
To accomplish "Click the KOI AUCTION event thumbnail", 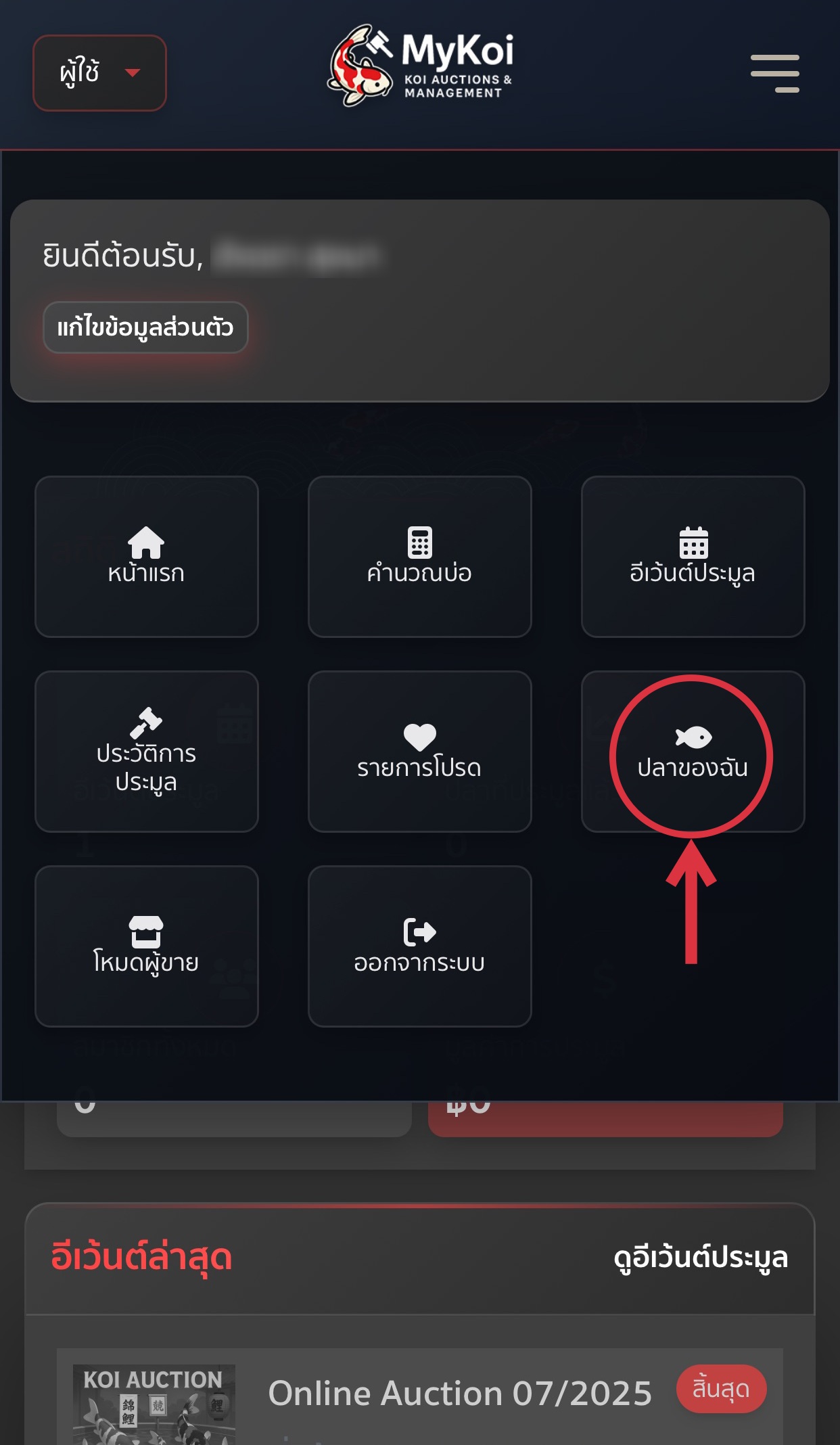I will tap(154, 1404).
